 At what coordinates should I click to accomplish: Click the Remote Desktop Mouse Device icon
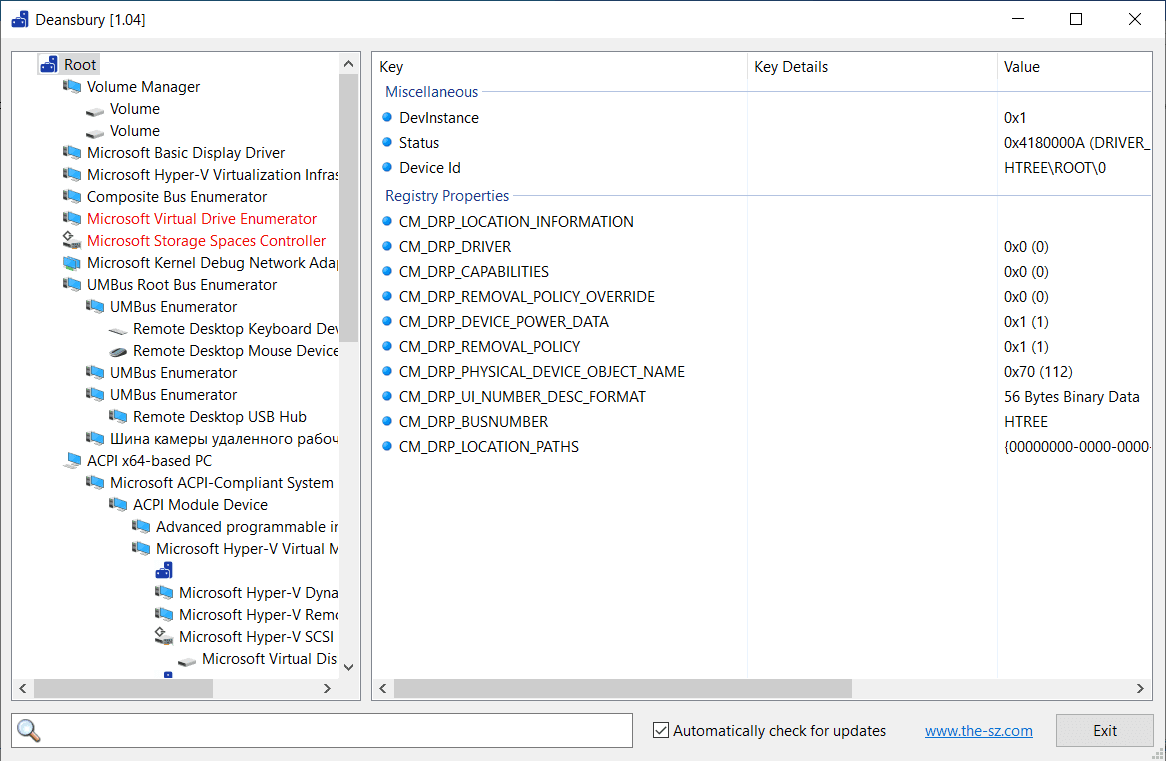point(118,351)
